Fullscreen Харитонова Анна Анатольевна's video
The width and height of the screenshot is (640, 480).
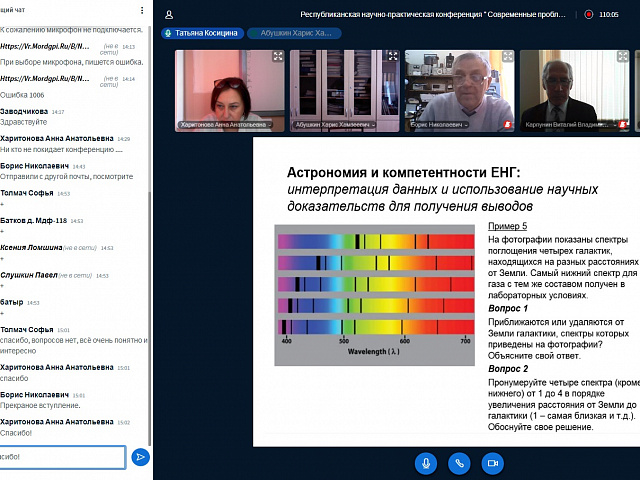278,57
